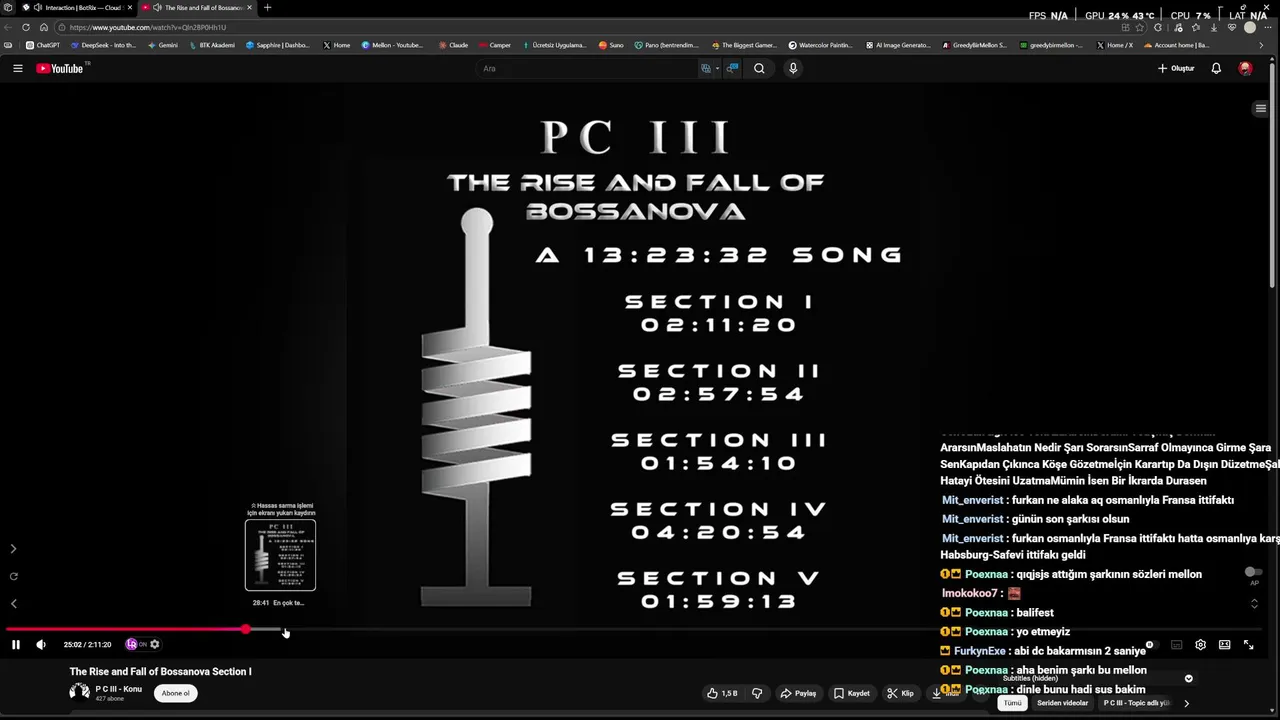Open Account home bookmark
Screen dimensions: 1280x720
point(1177,45)
